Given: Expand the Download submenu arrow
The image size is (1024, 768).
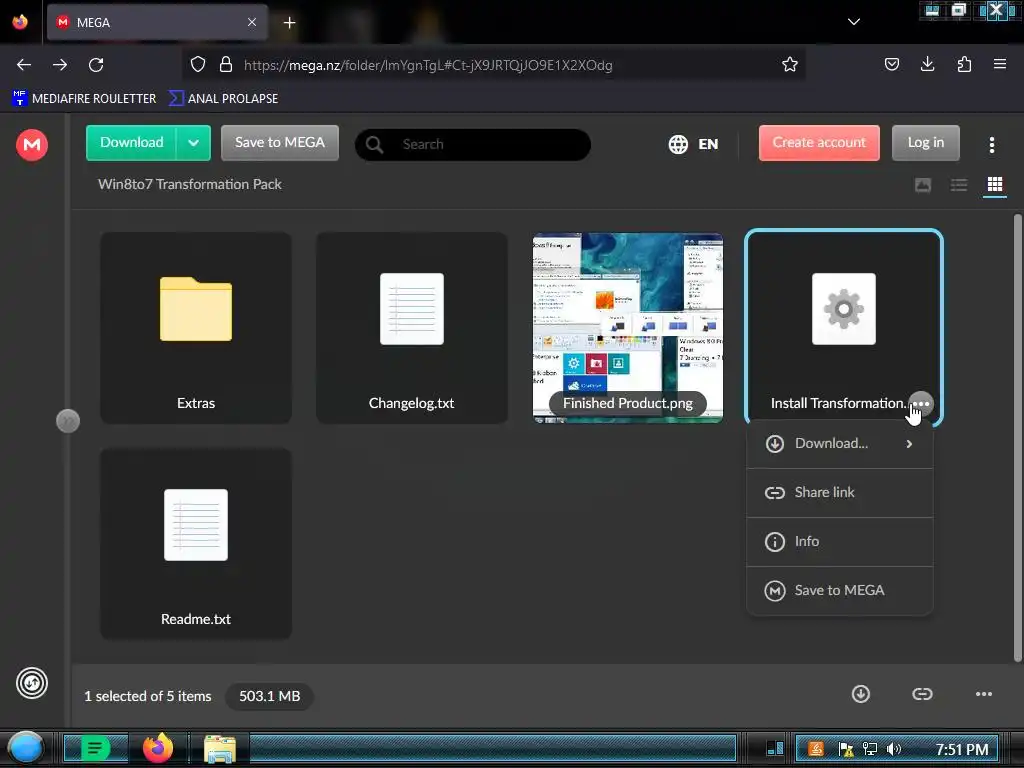Looking at the screenshot, I should click(909, 444).
